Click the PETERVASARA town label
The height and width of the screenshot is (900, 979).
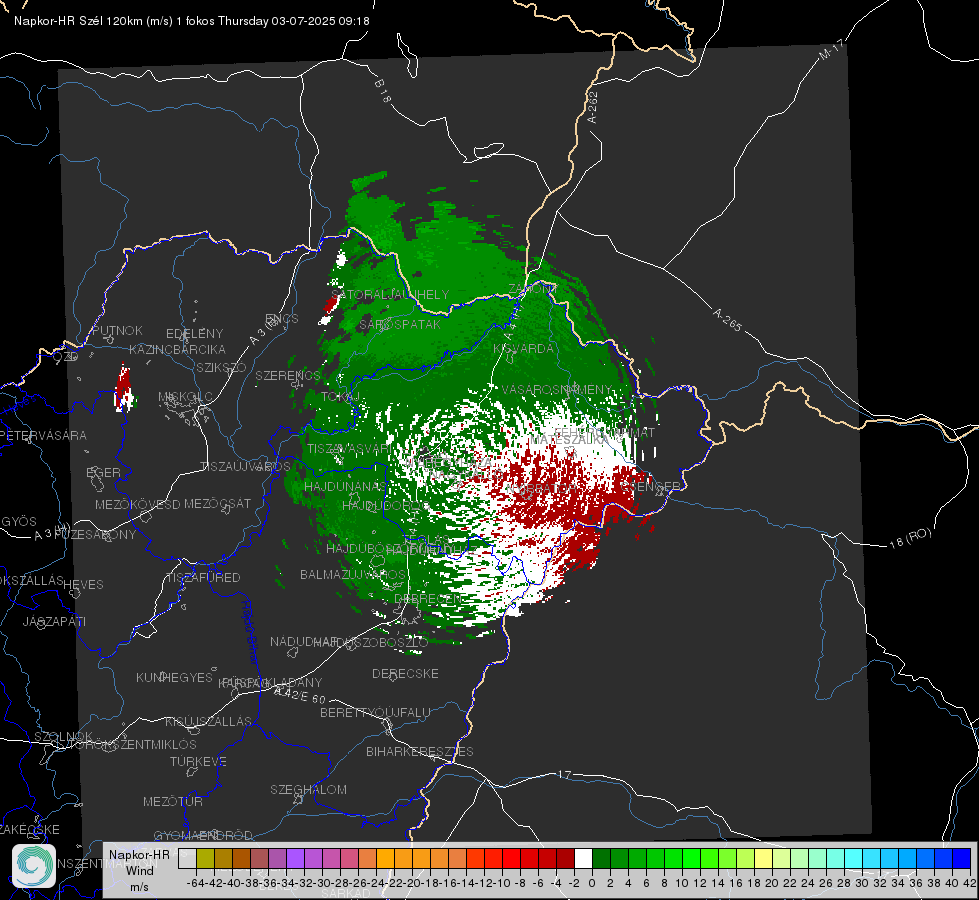[x=43, y=435]
